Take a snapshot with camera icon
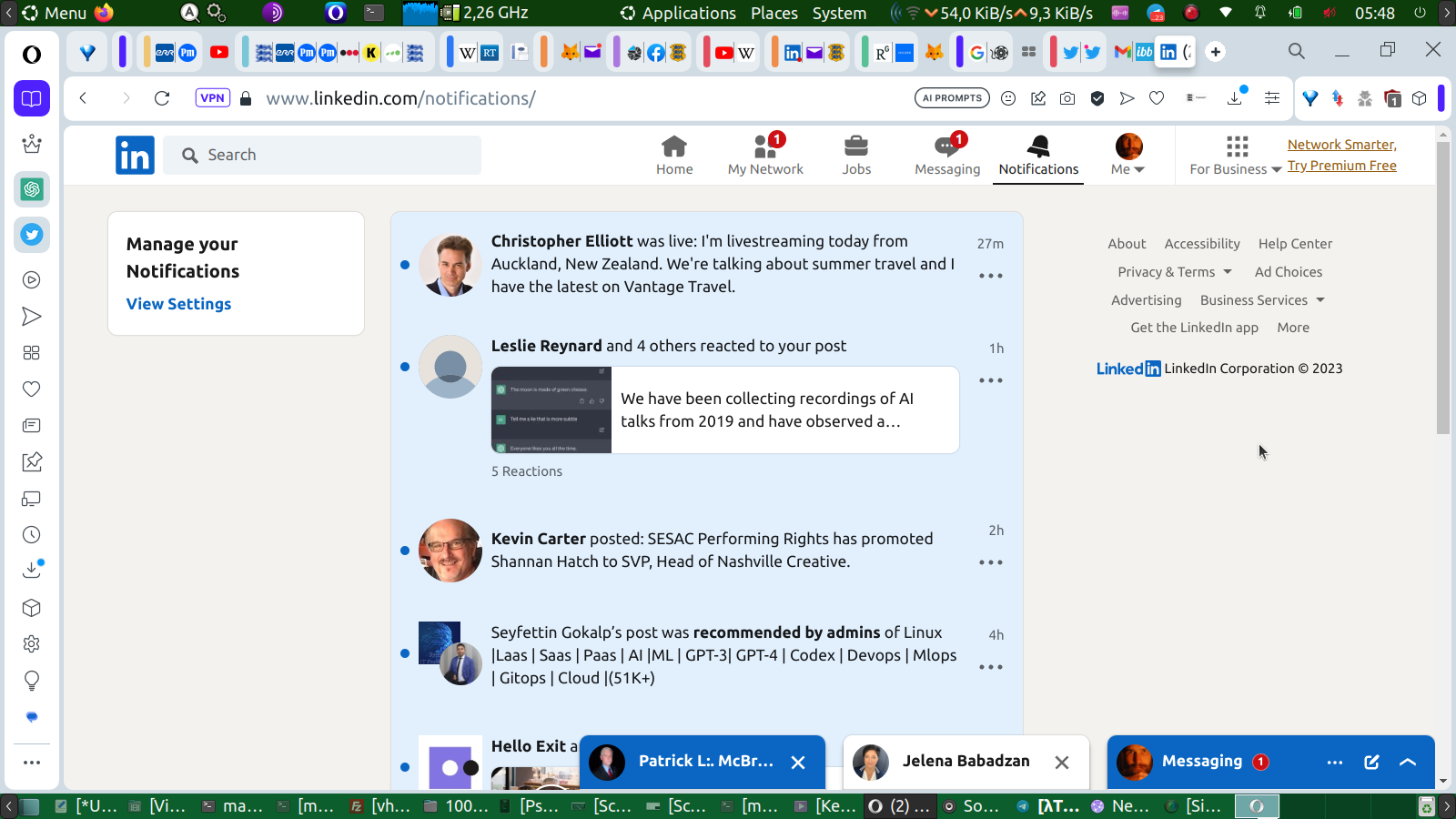 (1067, 98)
